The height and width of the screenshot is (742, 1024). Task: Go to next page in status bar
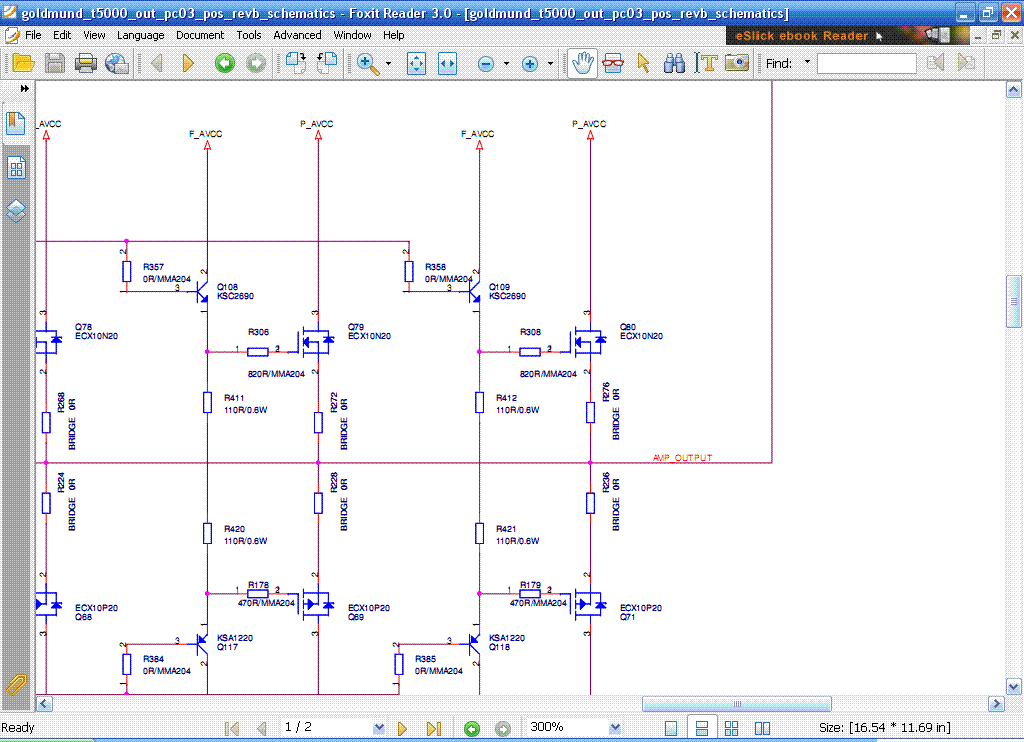(402, 728)
